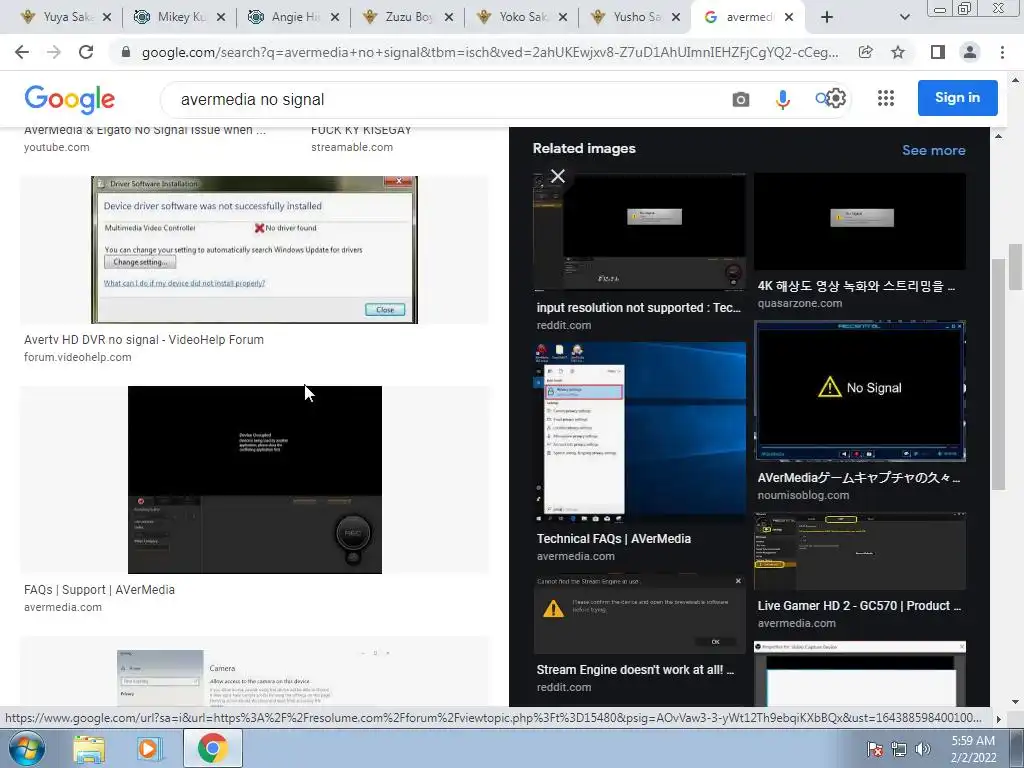Open Live Gamer HD 2 GC570 result
Screen dimensions: 1024x768
tap(859, 605)
